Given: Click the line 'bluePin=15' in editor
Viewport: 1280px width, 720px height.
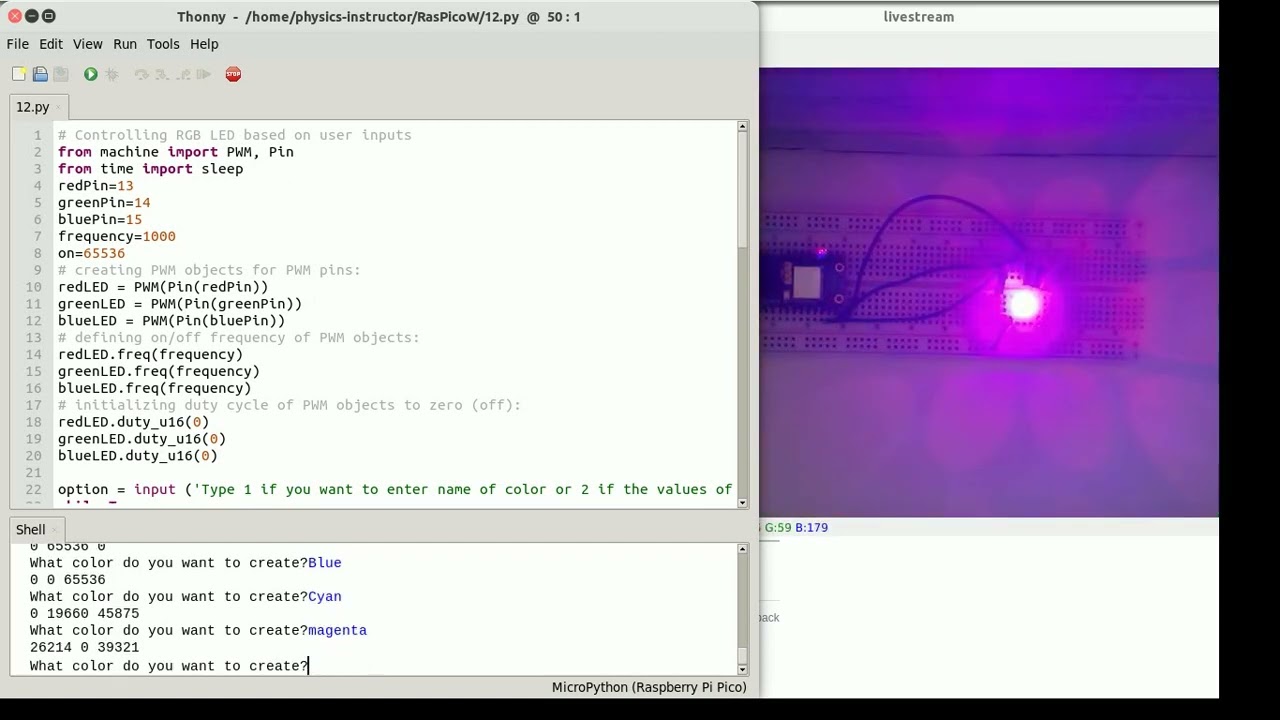Looking at the screenshot, I should click(x=100, y=220).
